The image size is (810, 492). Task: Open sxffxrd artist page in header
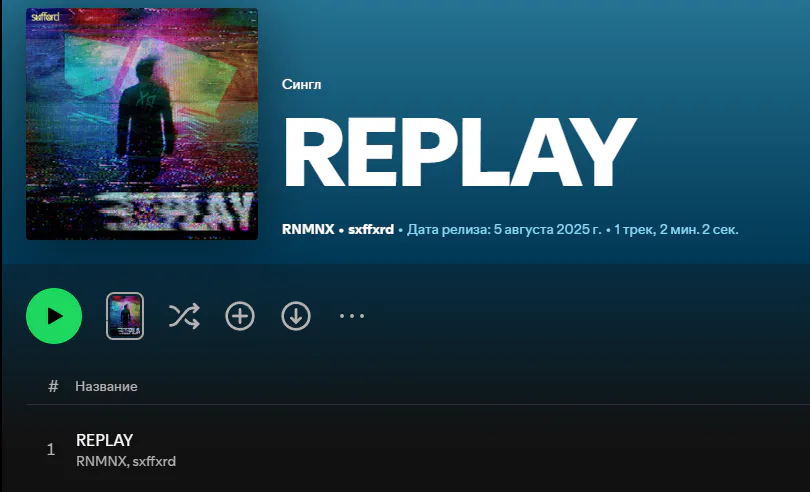(x=371, y=229)
